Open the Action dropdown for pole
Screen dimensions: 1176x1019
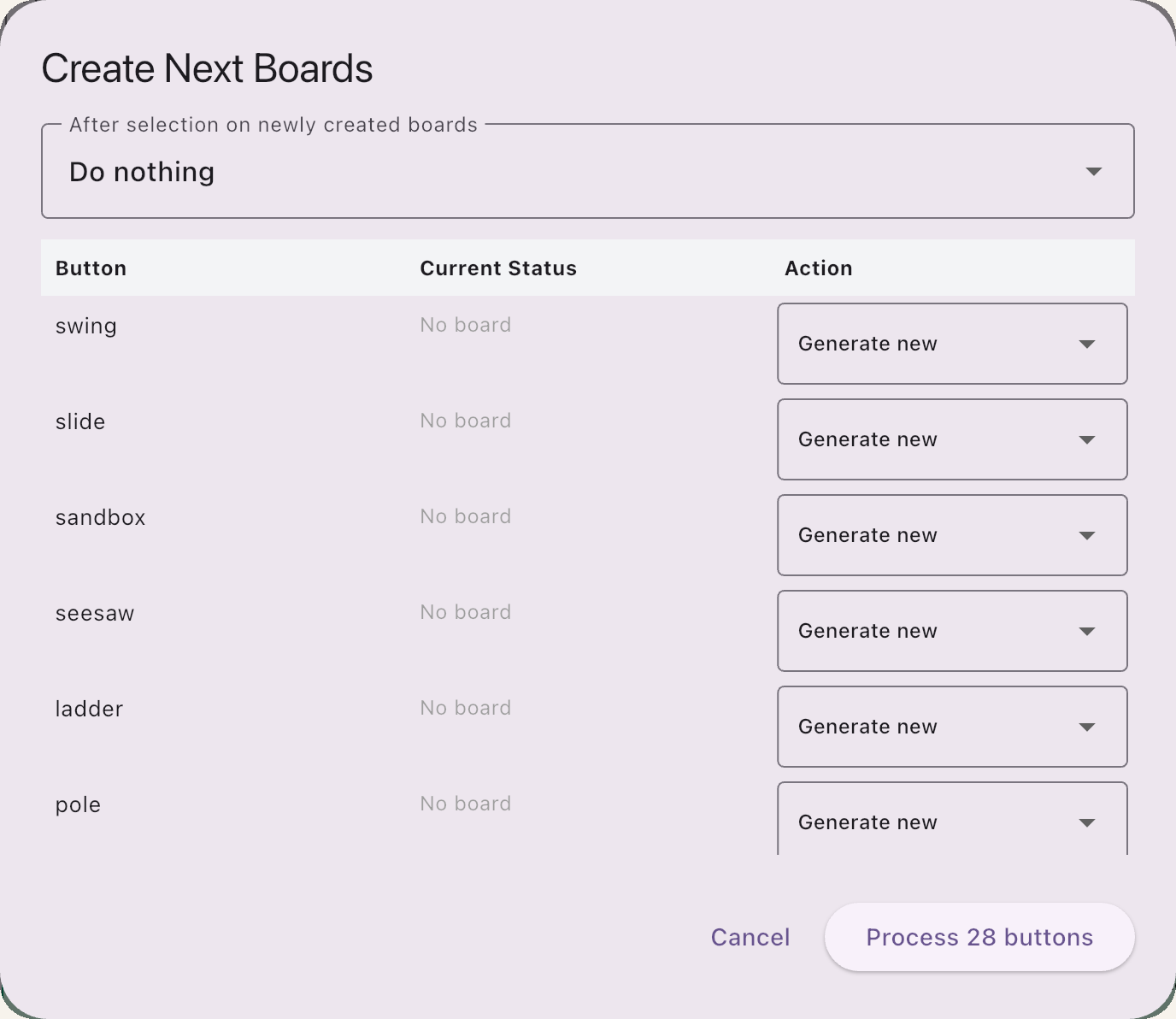click(952, 819)
